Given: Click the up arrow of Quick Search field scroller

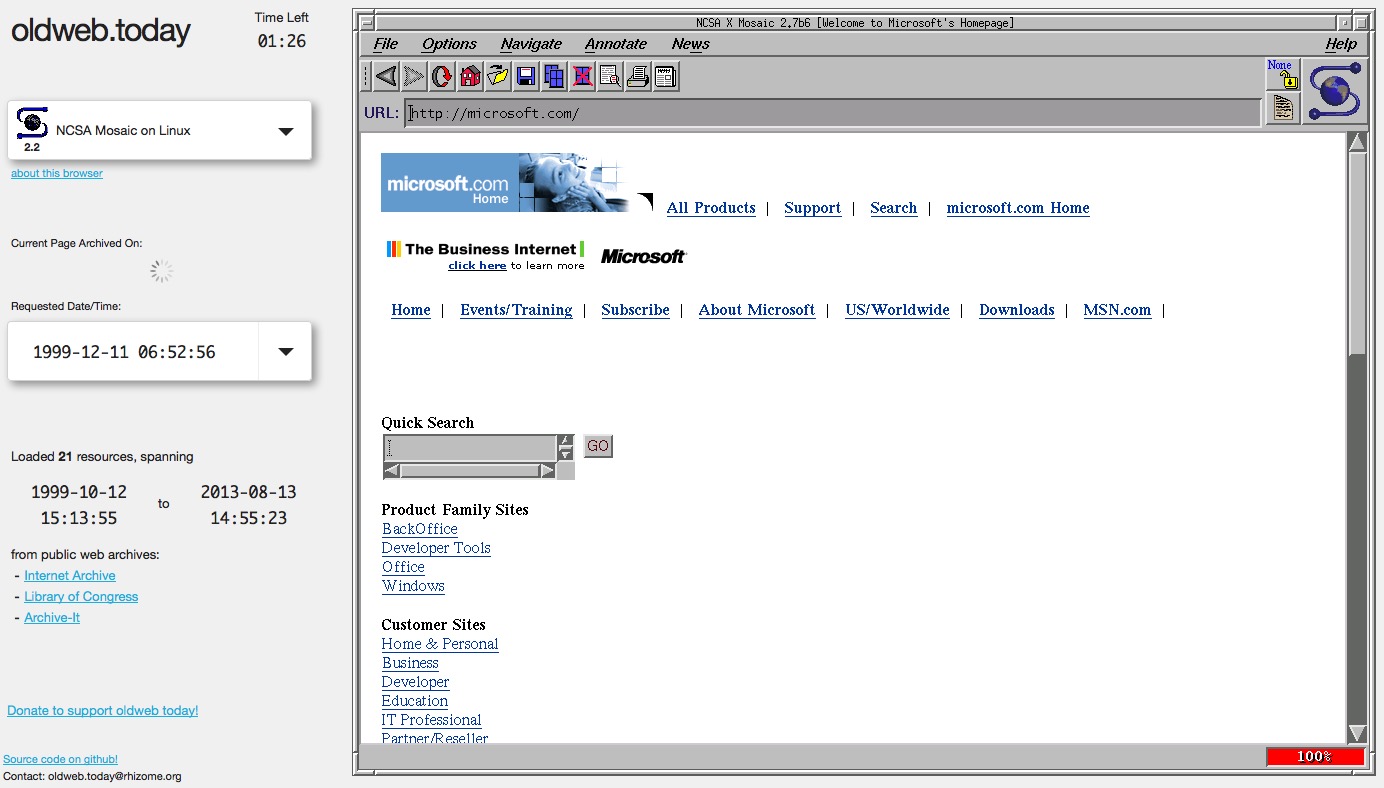Looking at the screenshot, I should pos(566,440).
